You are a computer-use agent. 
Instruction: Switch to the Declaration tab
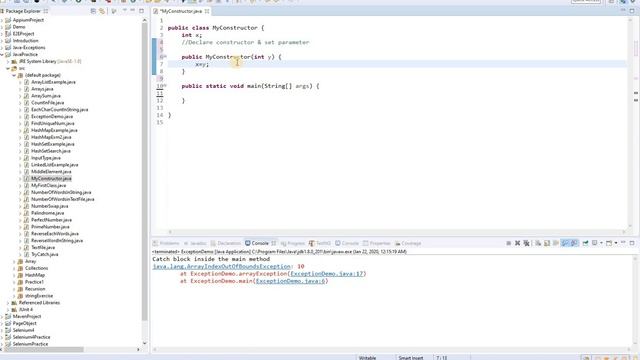226,243
